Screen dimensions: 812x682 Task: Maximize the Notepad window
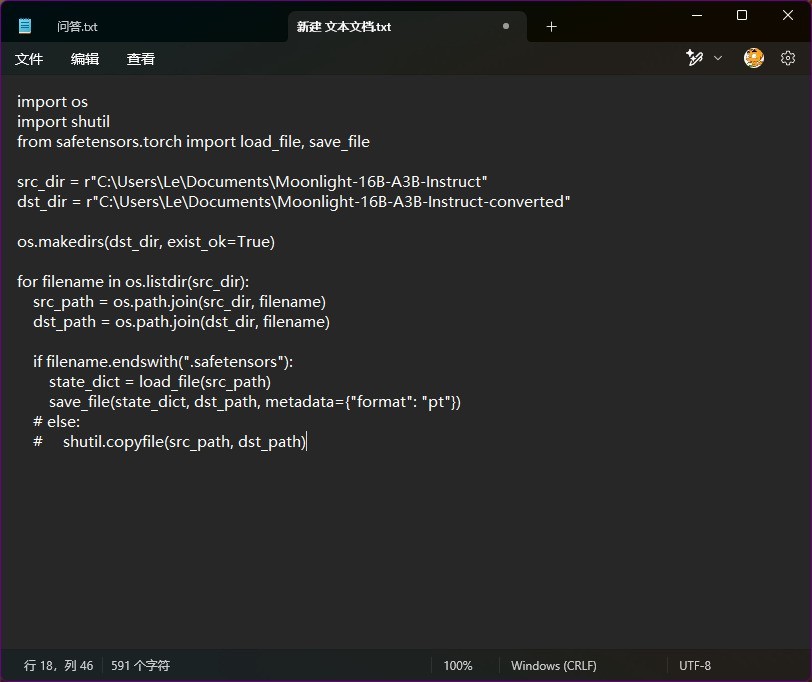pos(742,15)
